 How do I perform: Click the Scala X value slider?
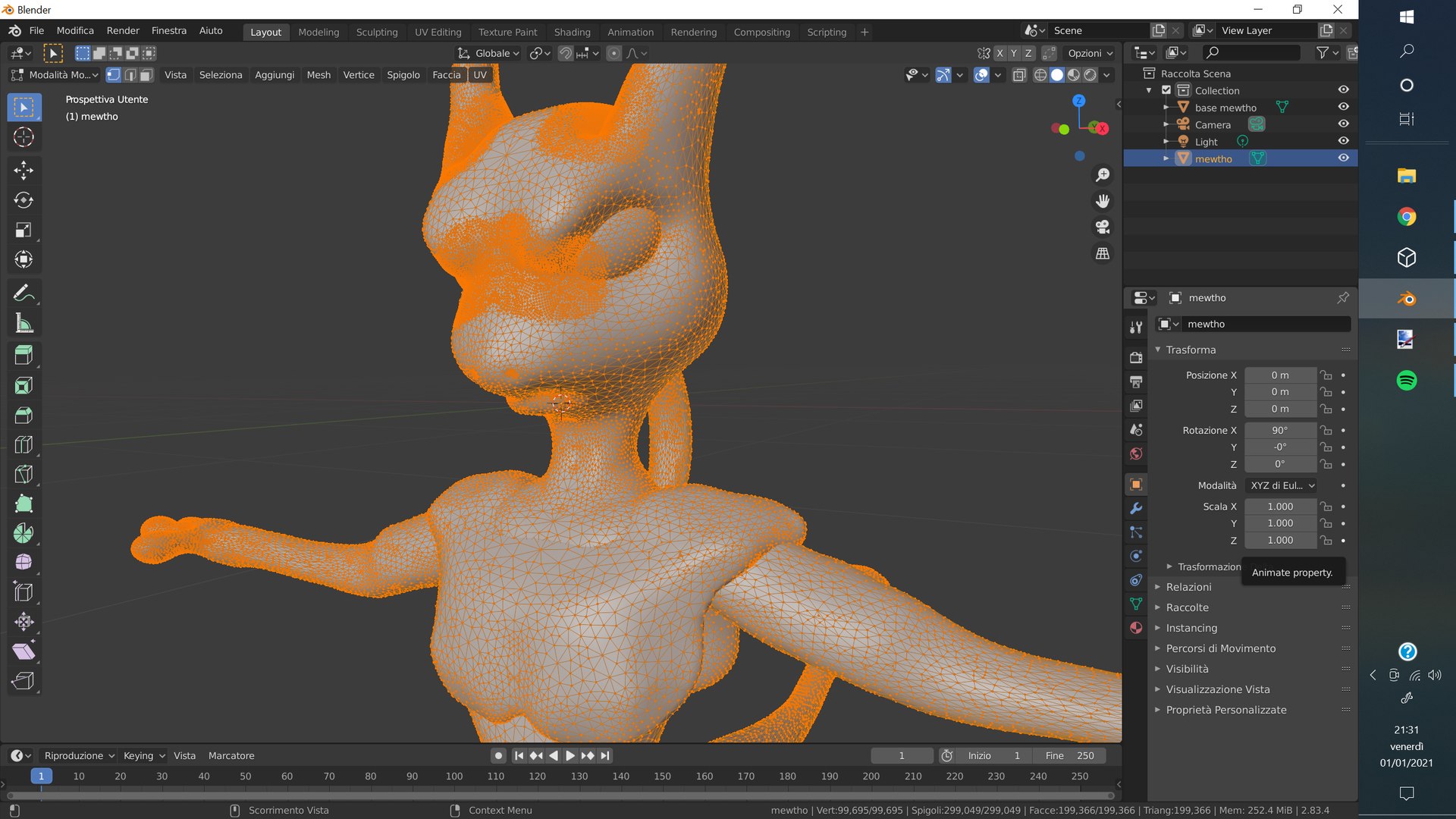coord(1280,507)
